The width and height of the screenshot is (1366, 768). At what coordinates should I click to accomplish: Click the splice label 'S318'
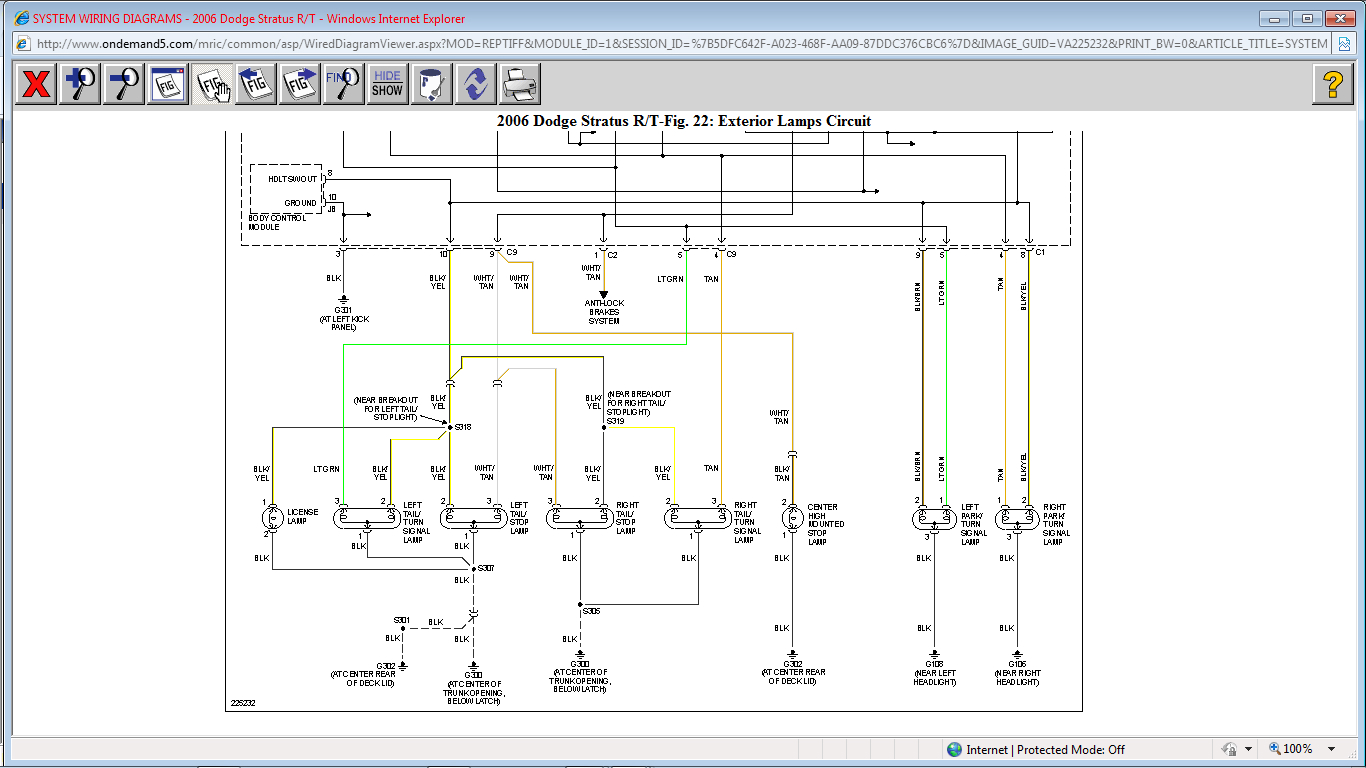tap(462, 427)
